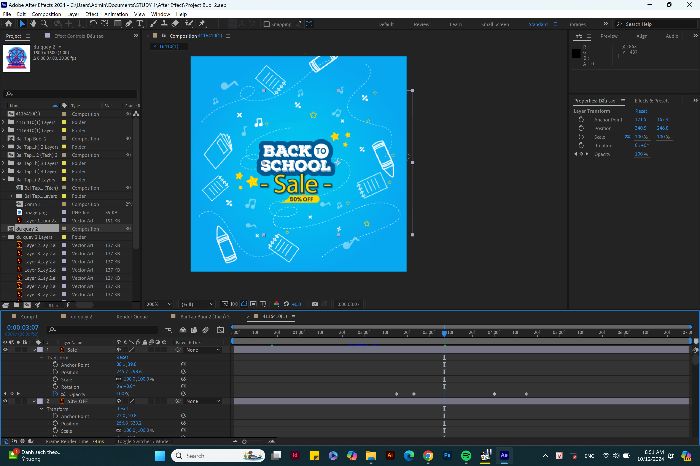The image size is (700, 466).
Task: Click black color swatch in Info panel
Action: point(576,53)
